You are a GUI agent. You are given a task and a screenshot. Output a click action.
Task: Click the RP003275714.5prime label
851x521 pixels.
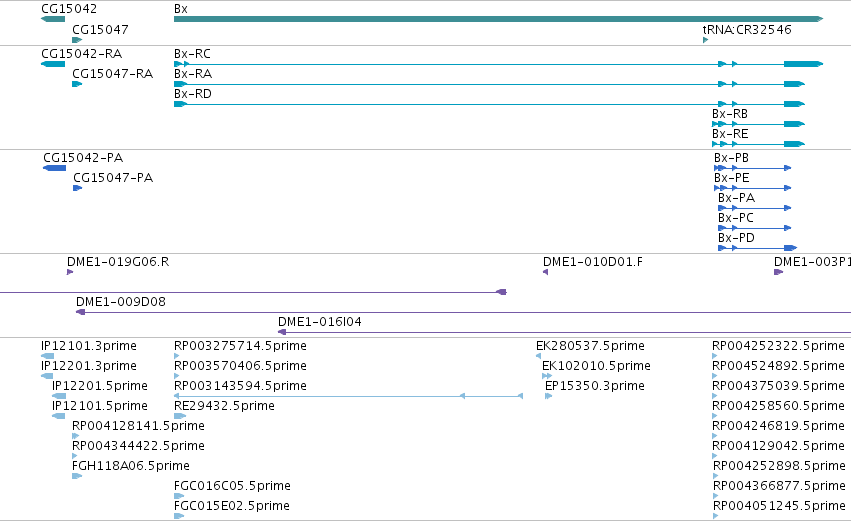[240, 346]
